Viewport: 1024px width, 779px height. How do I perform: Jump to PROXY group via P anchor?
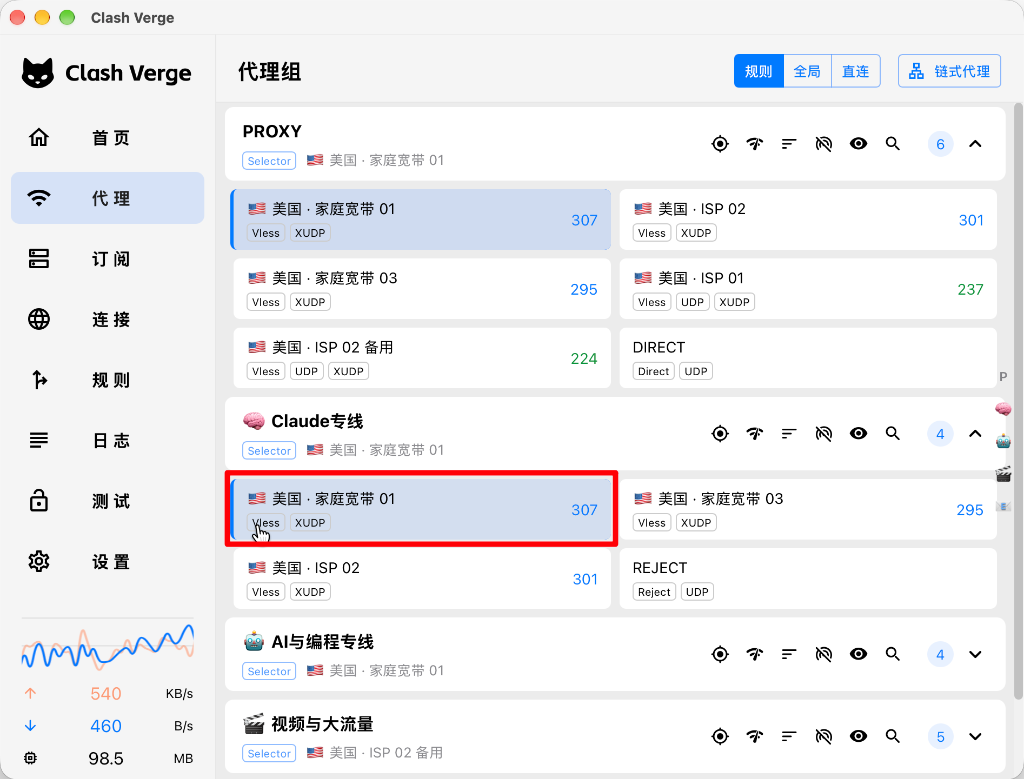1003,377
